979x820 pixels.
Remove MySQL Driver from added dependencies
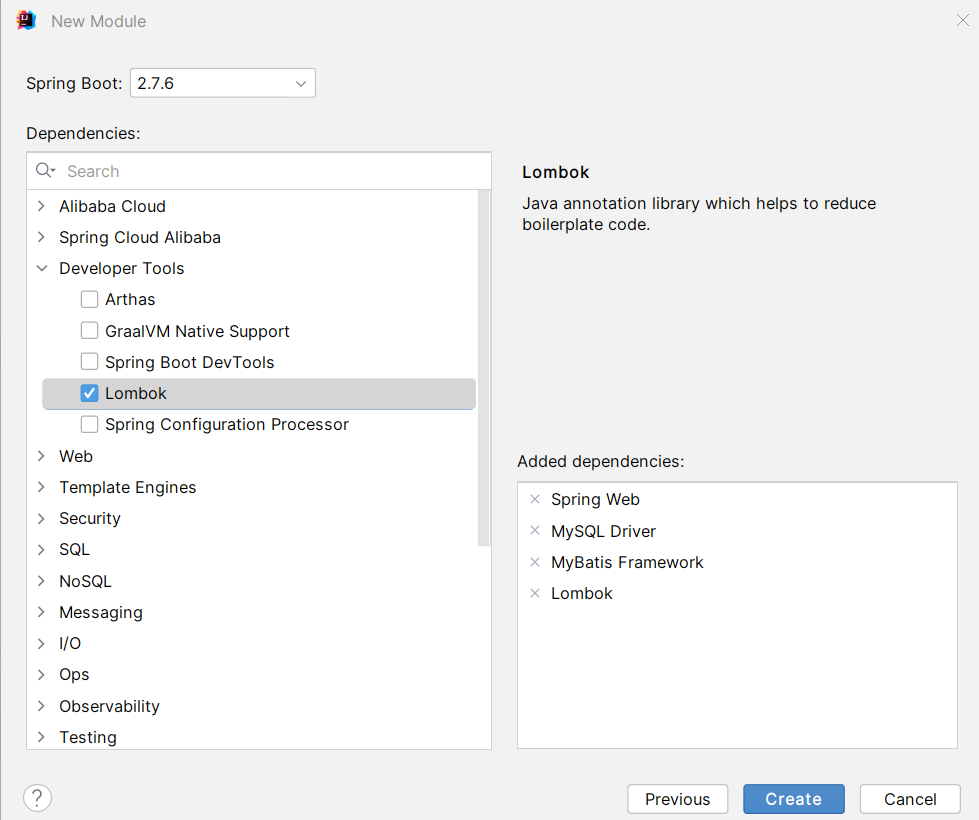coord(535,531)
